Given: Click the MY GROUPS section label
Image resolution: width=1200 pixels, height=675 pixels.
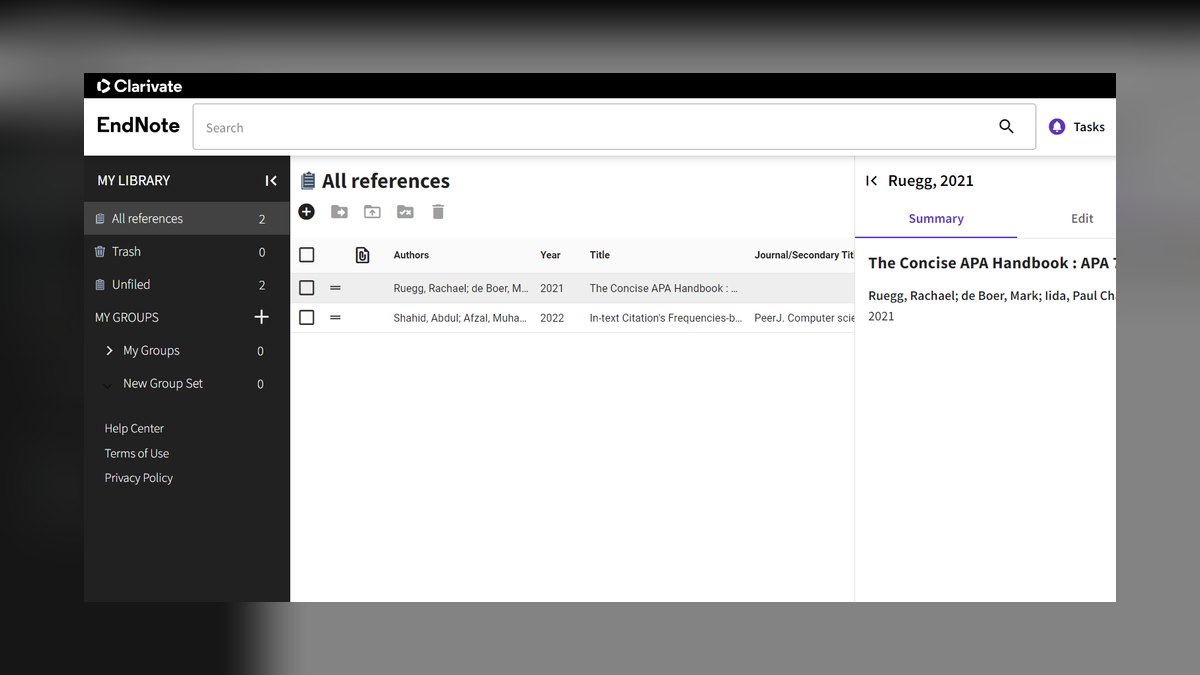Looking at the screenshot, I should [x=127, y=317].
